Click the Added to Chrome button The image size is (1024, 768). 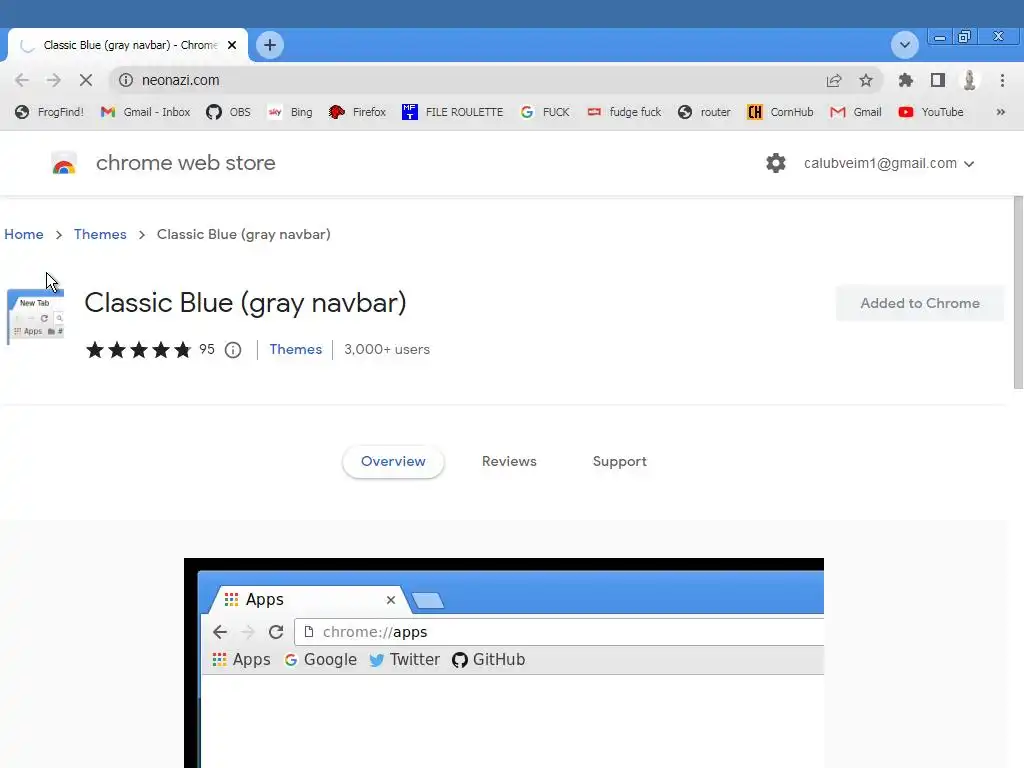tap(920, 303)
